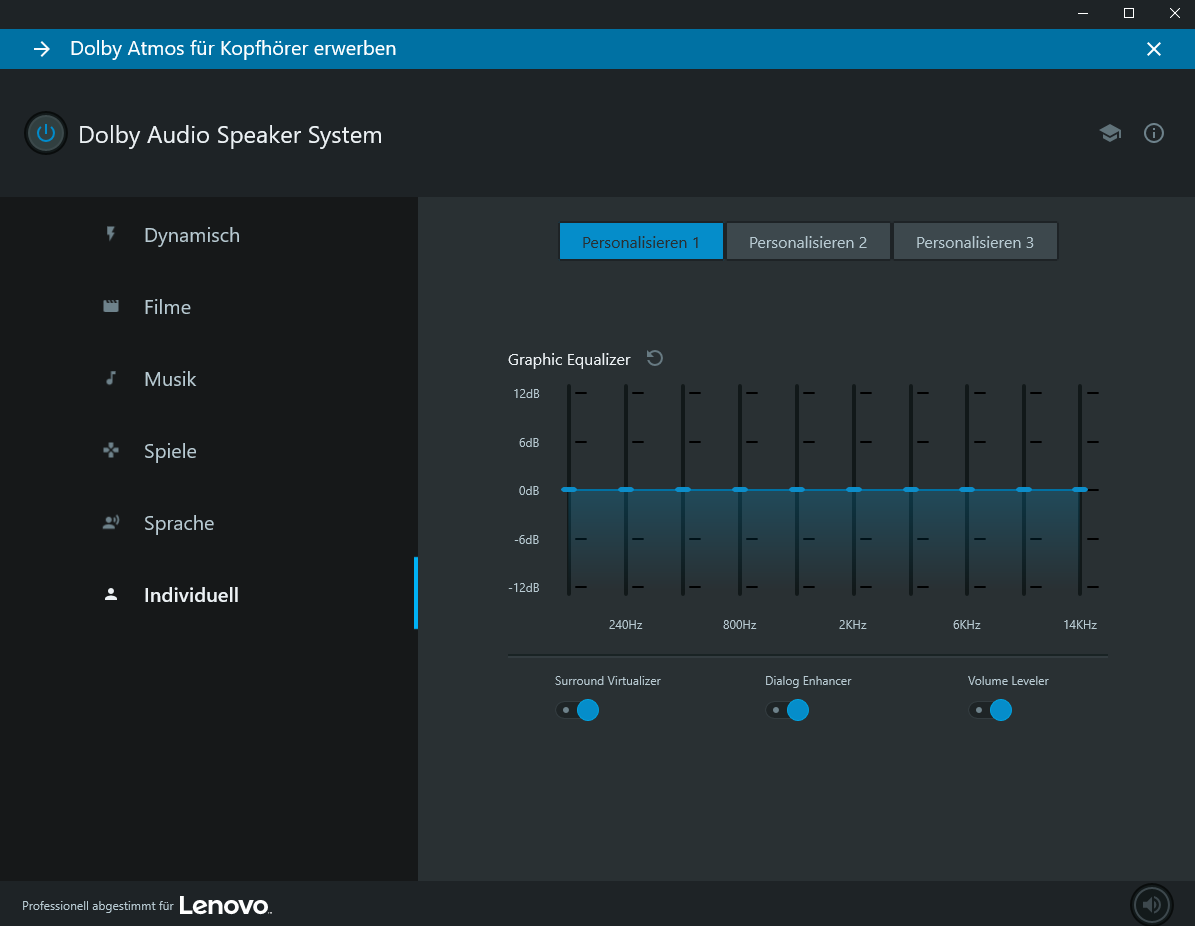
Task: Disable the Dialog Enhancer switch
Action: [787, 710]
